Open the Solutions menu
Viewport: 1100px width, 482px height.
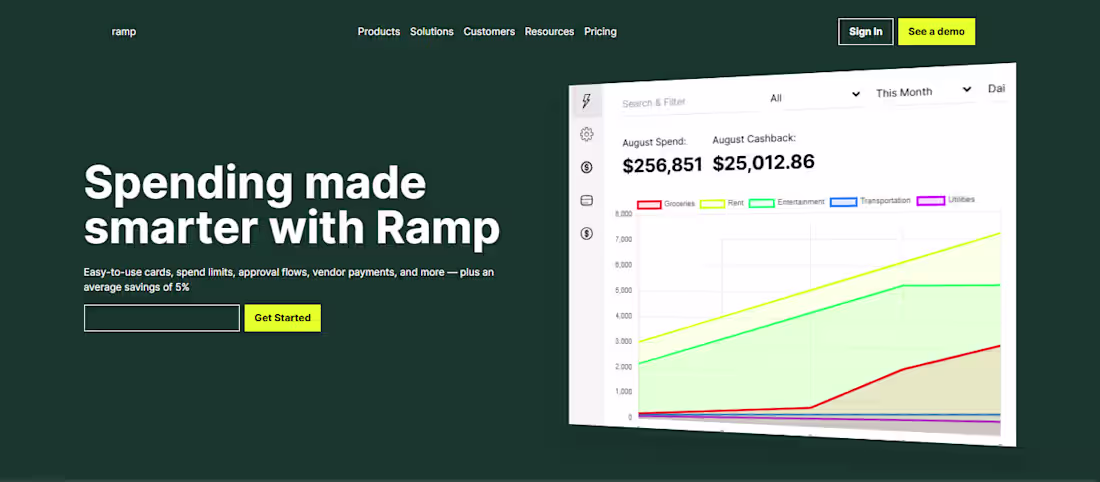click(x=431, y=32)
